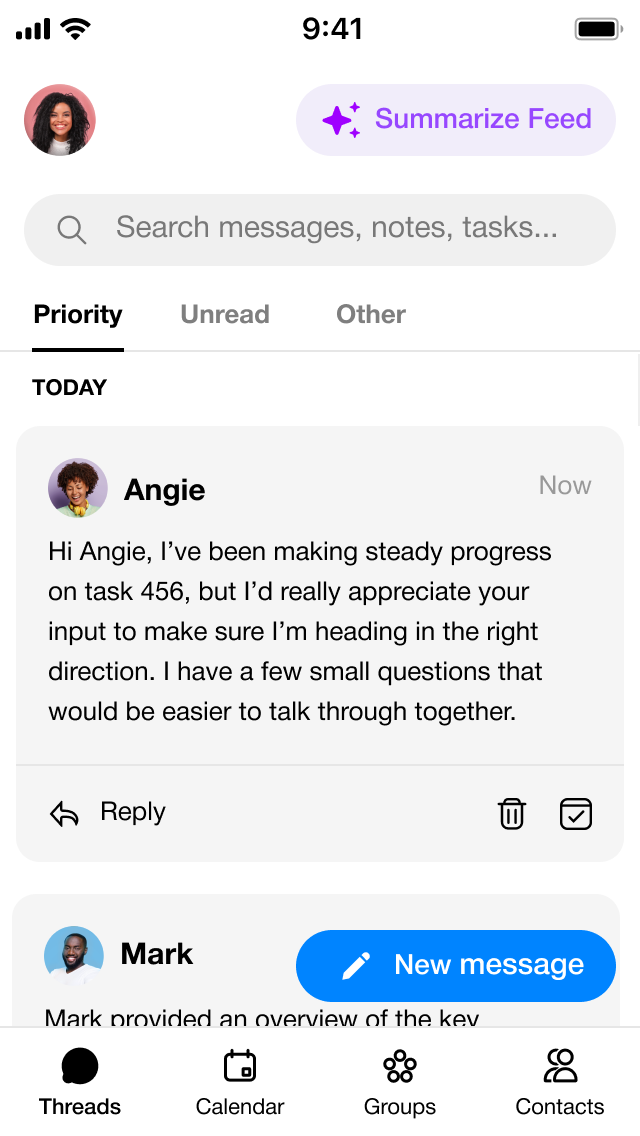
Task: Switch to the Other tab
Action: (371, 315)
